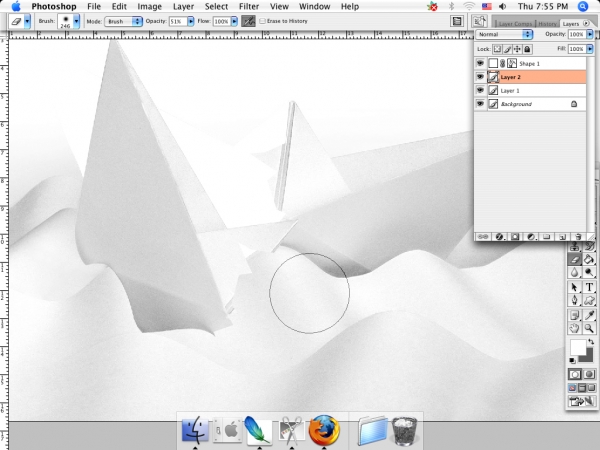600x450 pixels.
Task: Hide the Shape 1 layer
Action: click(x=480, y=63)
